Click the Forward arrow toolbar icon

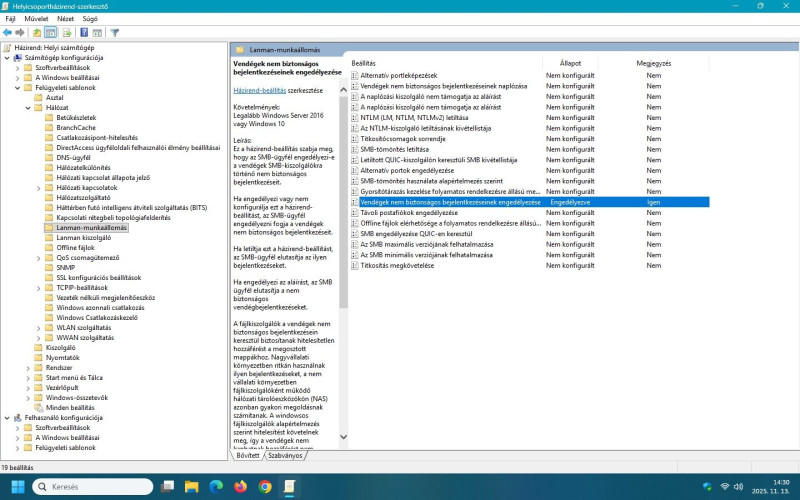click(x=20, y=33)
